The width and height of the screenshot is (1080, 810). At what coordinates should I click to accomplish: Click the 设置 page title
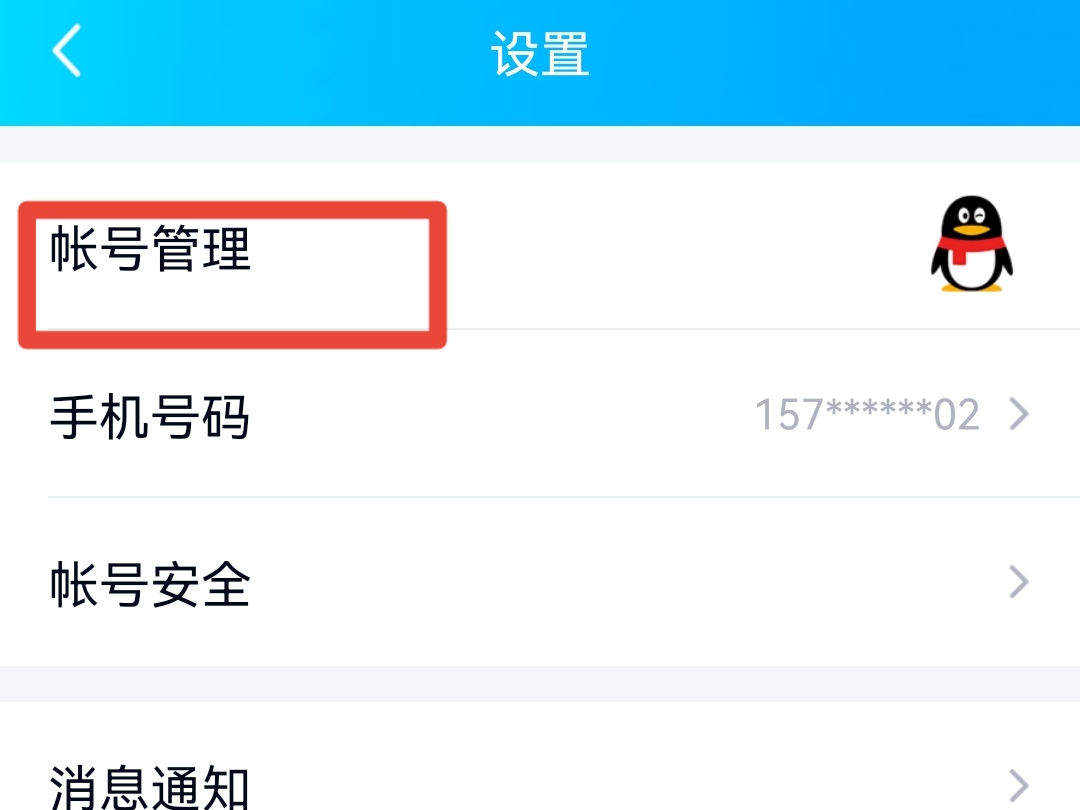coord(540,53)
